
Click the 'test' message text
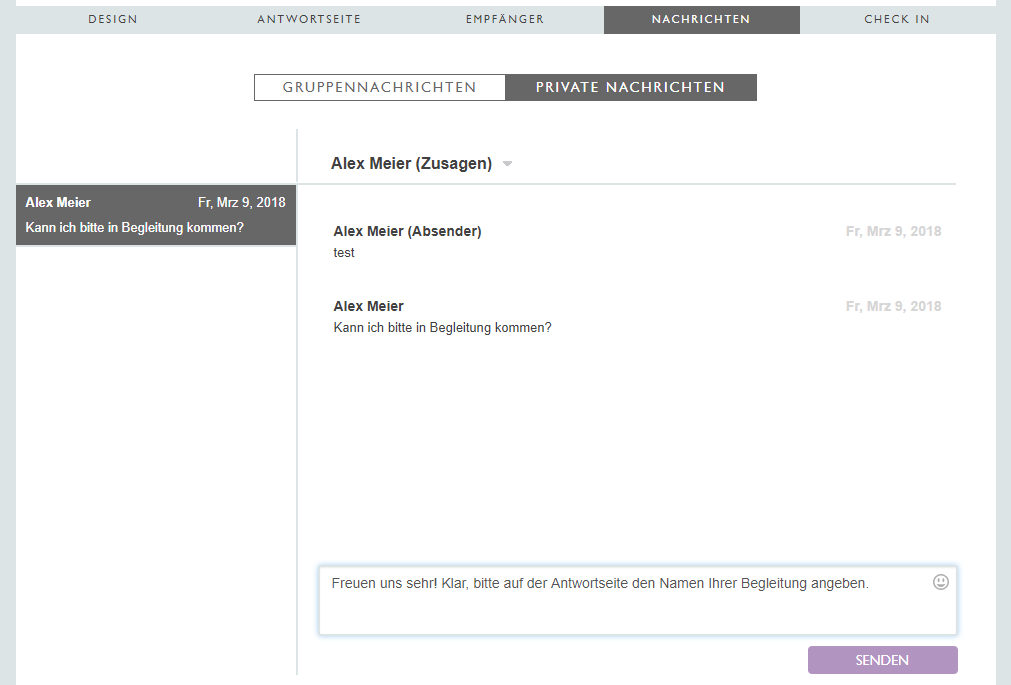tap(344, 253)
